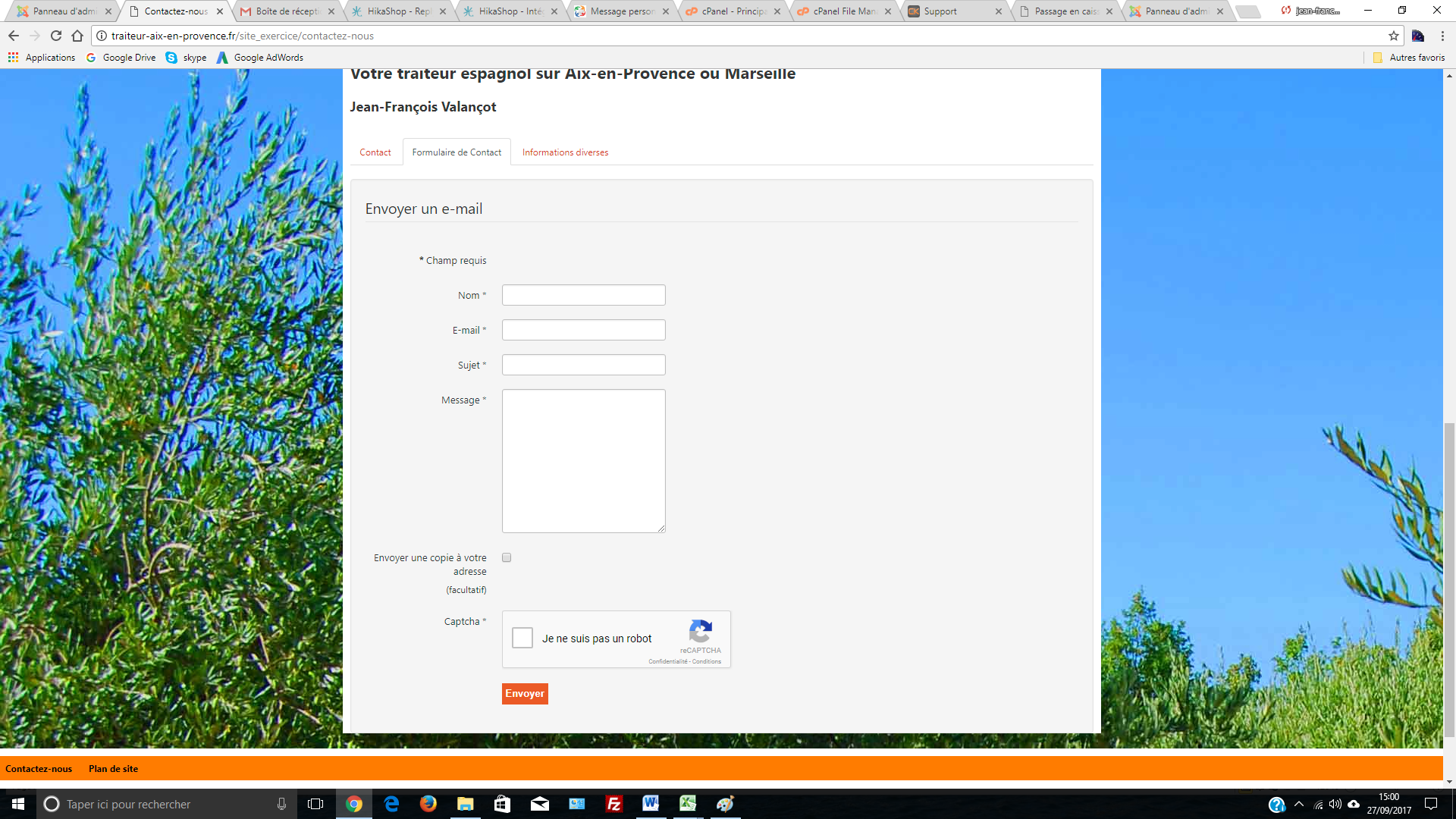
Task: Open FileZilla from the taskbar
Action: click(613, 804)
